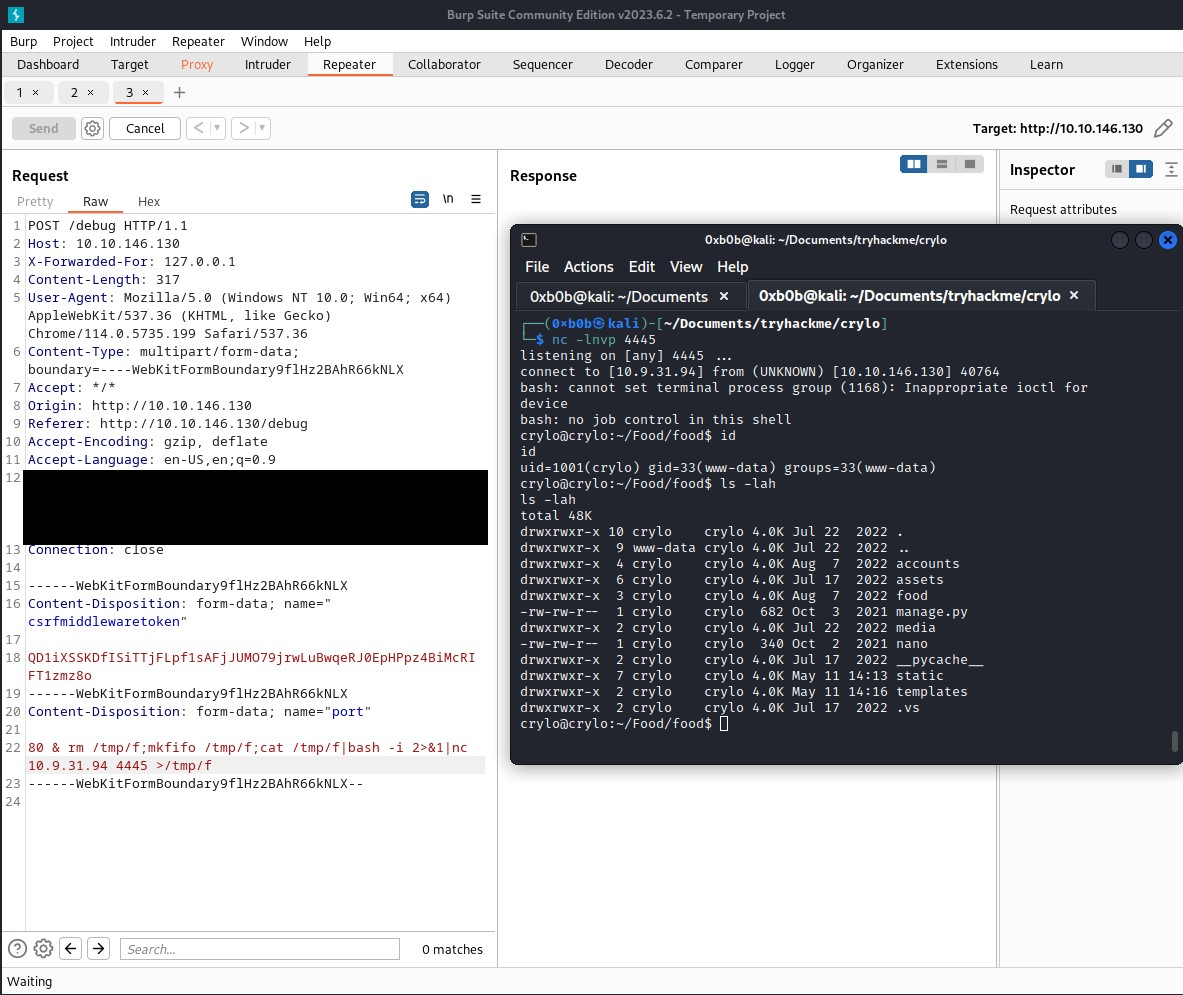Go back to previous request with left arrow
This screenshot has height=995, width=1183.
pos(198,128)
